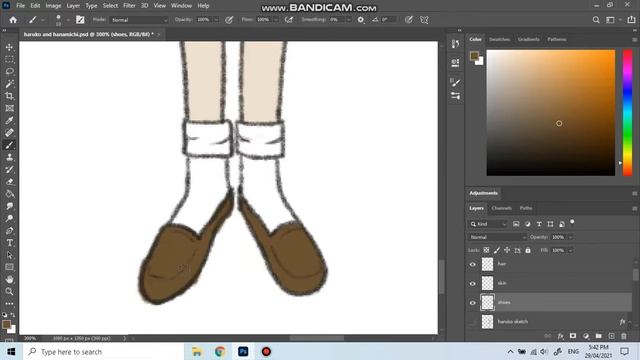Create a new group folder icon

(x=598, y=336)
